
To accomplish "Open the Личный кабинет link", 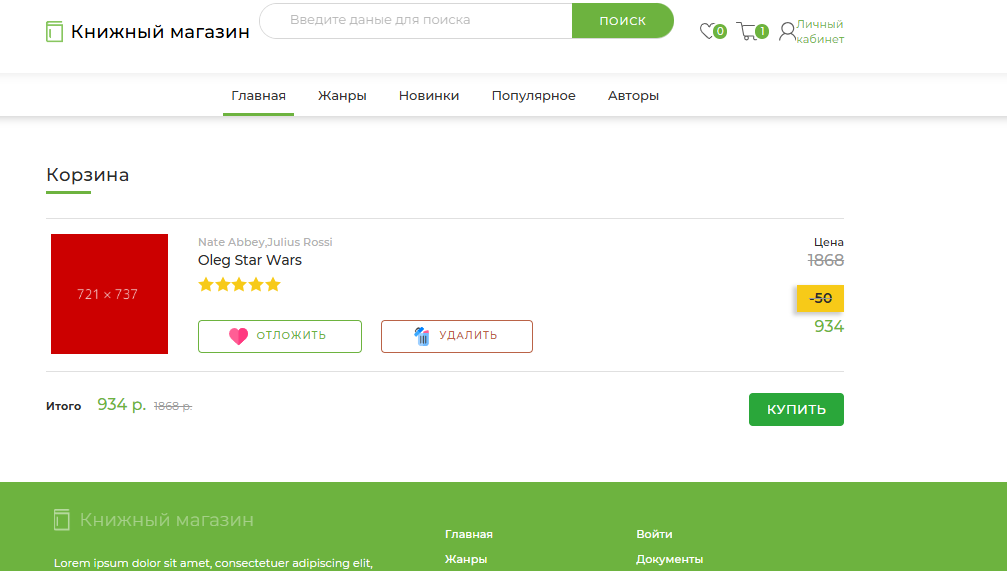I will point(820,31).
